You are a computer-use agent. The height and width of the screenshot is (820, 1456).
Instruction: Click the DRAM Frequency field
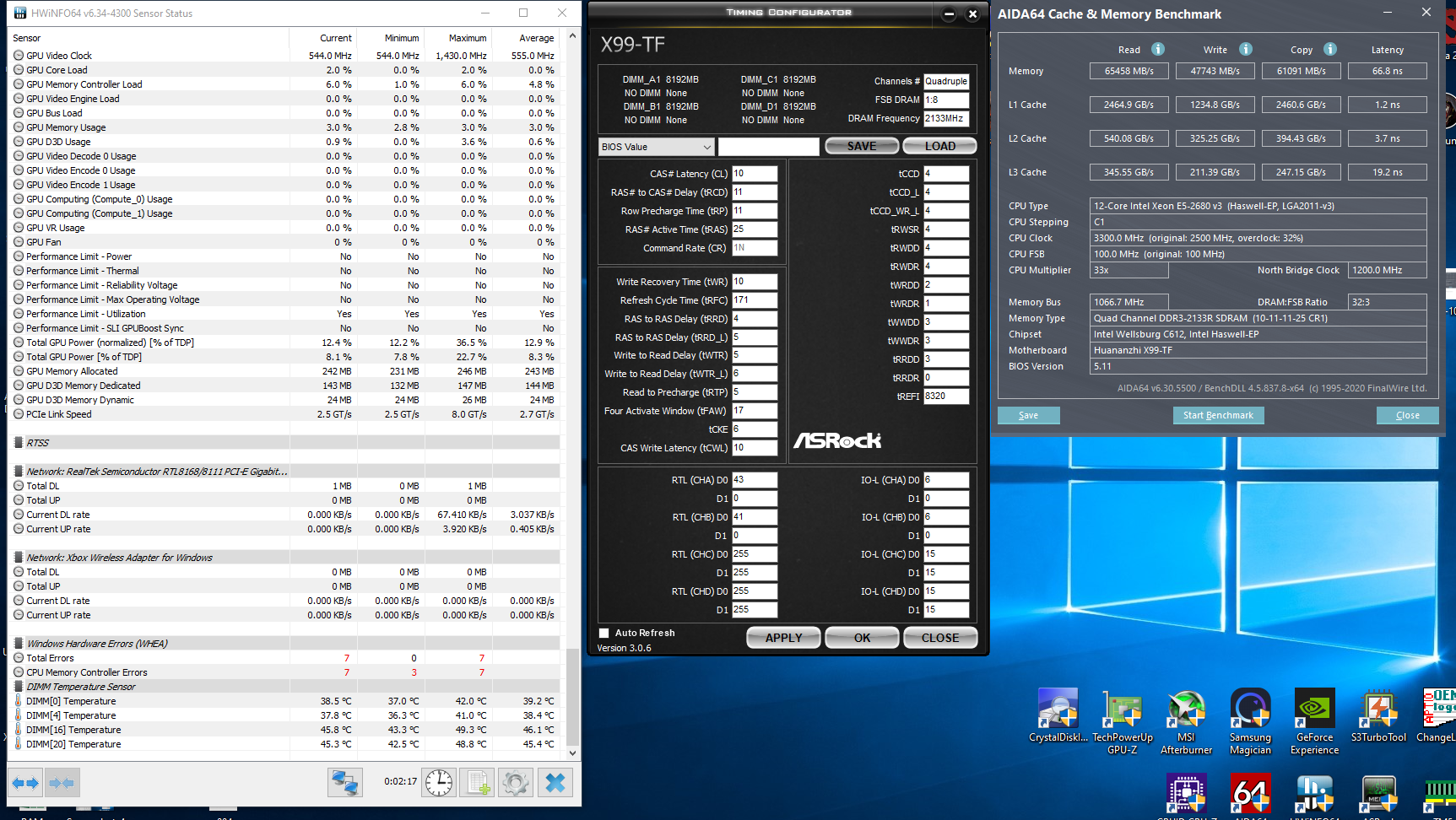pyautogui.click(x=946, y=119)
